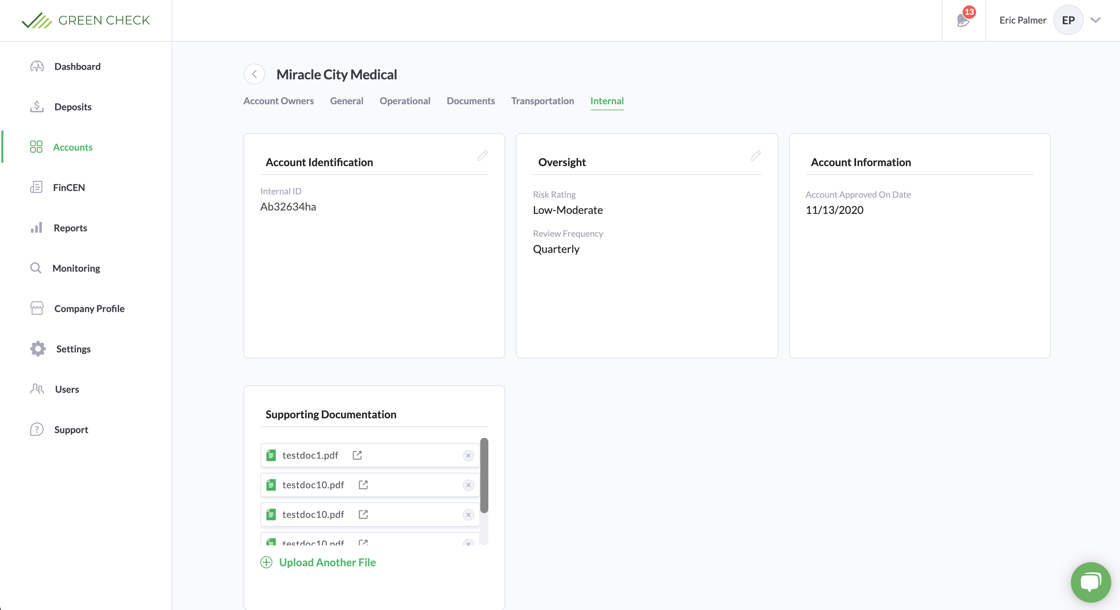Click the Account Information heading
This screenshot has width=1120, height=610.
coord(861,162)
